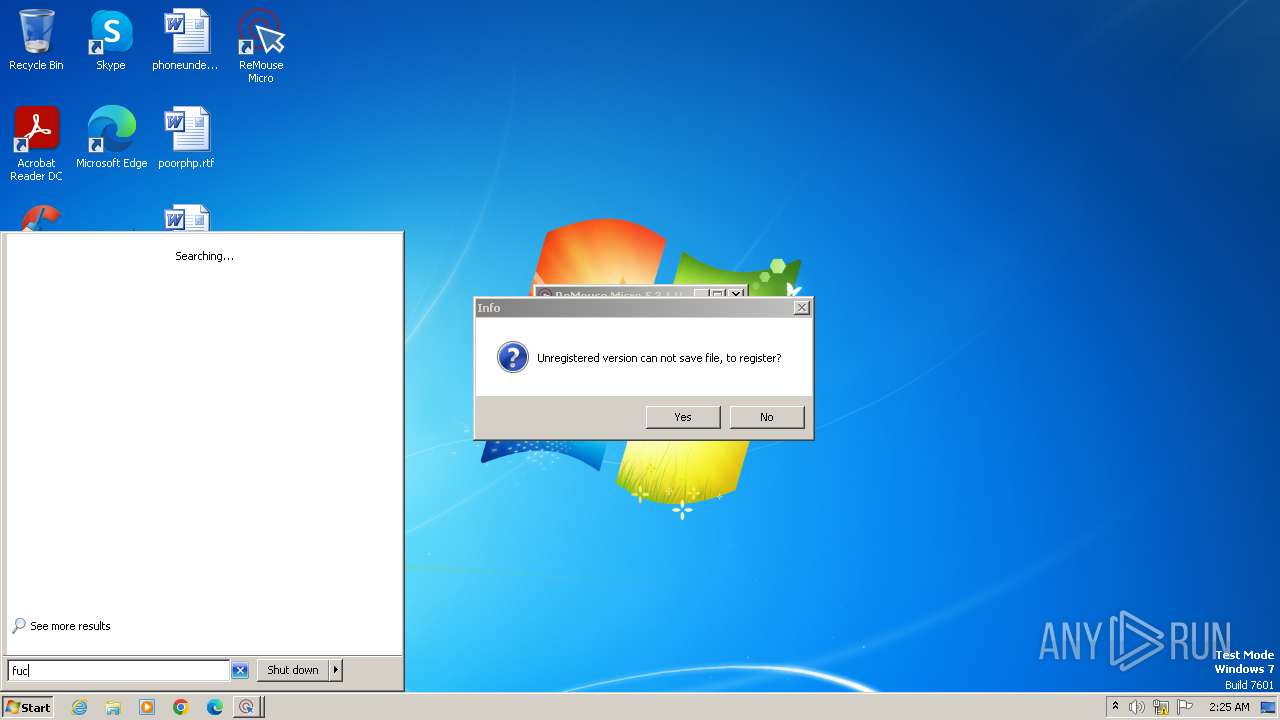
Task: Click the Start menu search input field
Action: click(x=119, y=671)
